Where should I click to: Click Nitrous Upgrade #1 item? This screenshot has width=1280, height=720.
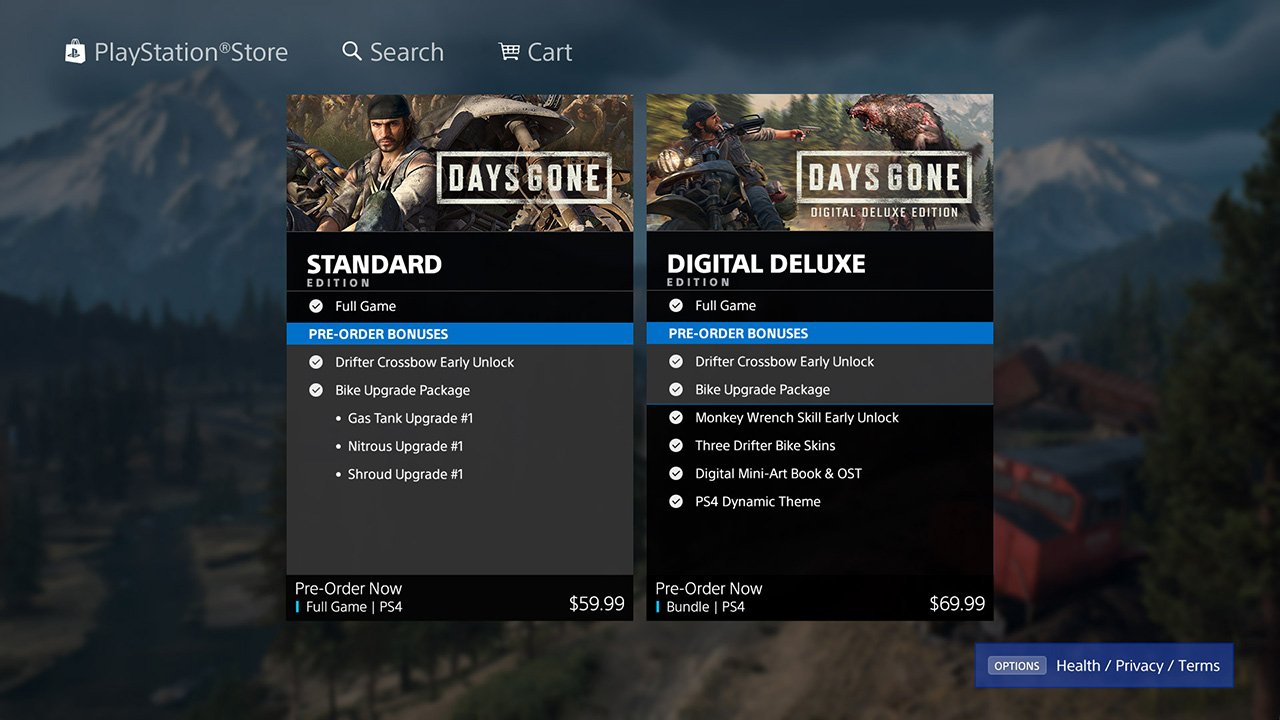coord(405,446)
